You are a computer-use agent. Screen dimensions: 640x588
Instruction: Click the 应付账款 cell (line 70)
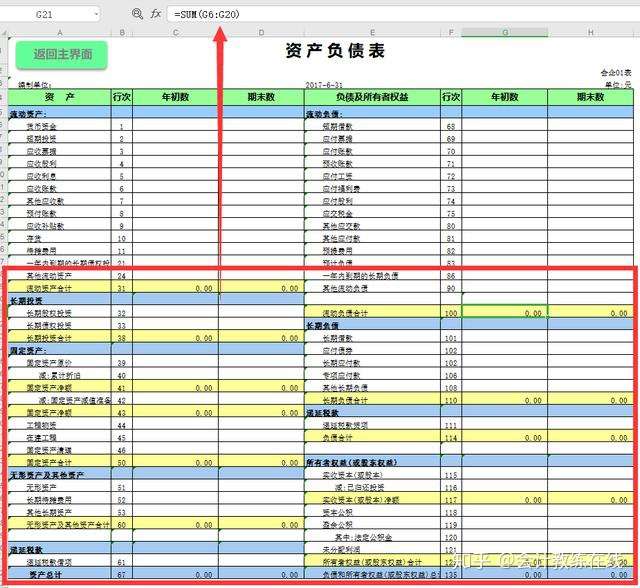[x=372, y=151]
